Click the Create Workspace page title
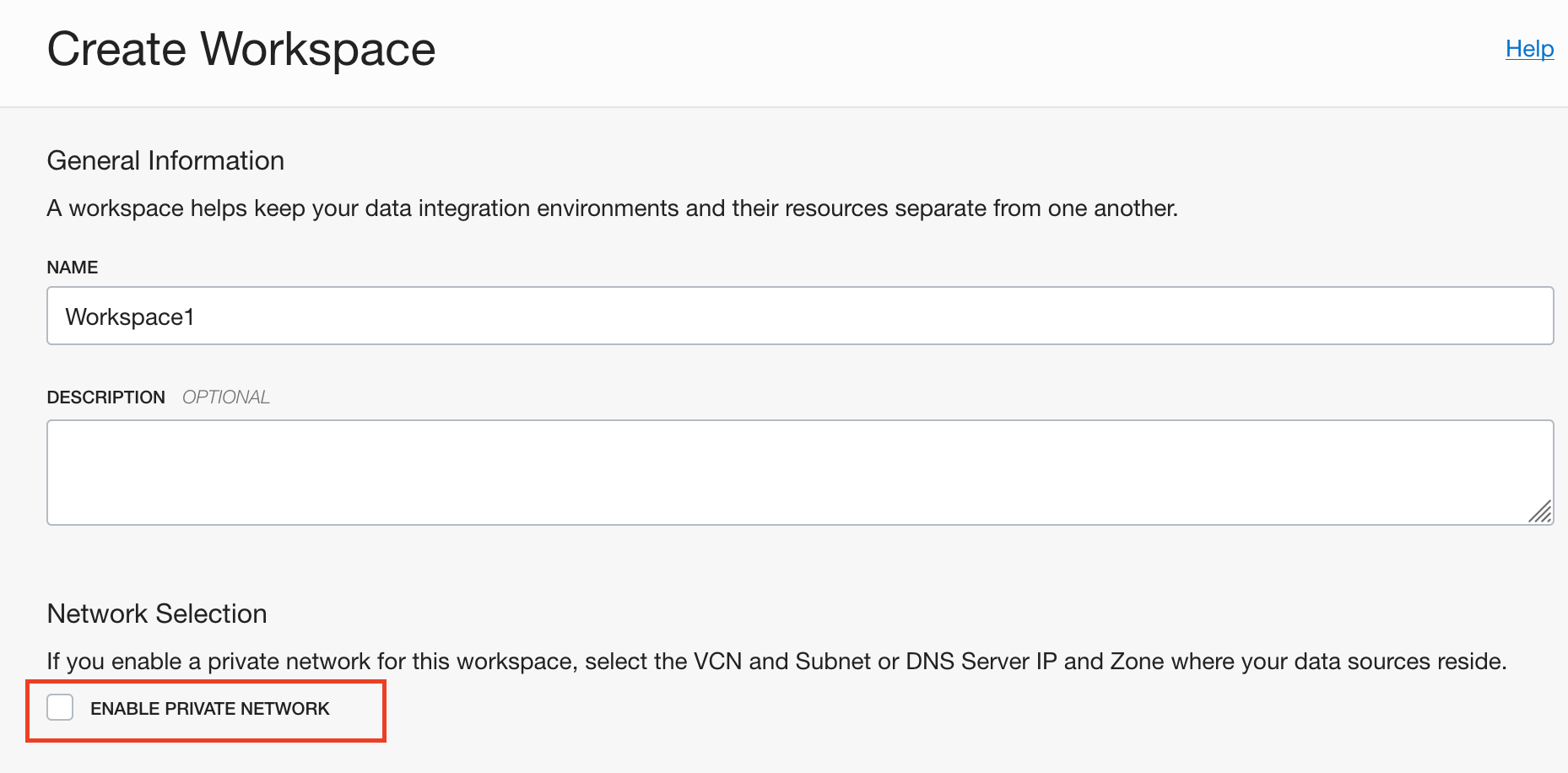The width and height of the screenshot is (1568, 773). [241, 49]
